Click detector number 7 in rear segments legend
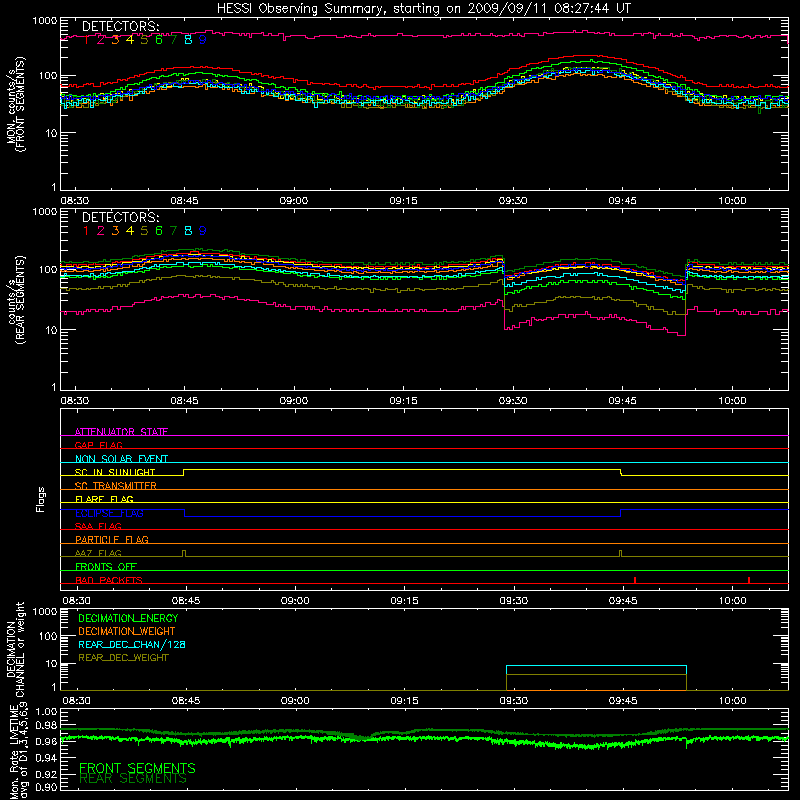Screen dimensions: 800x800 pyautogui.click(x=173, y=231)
